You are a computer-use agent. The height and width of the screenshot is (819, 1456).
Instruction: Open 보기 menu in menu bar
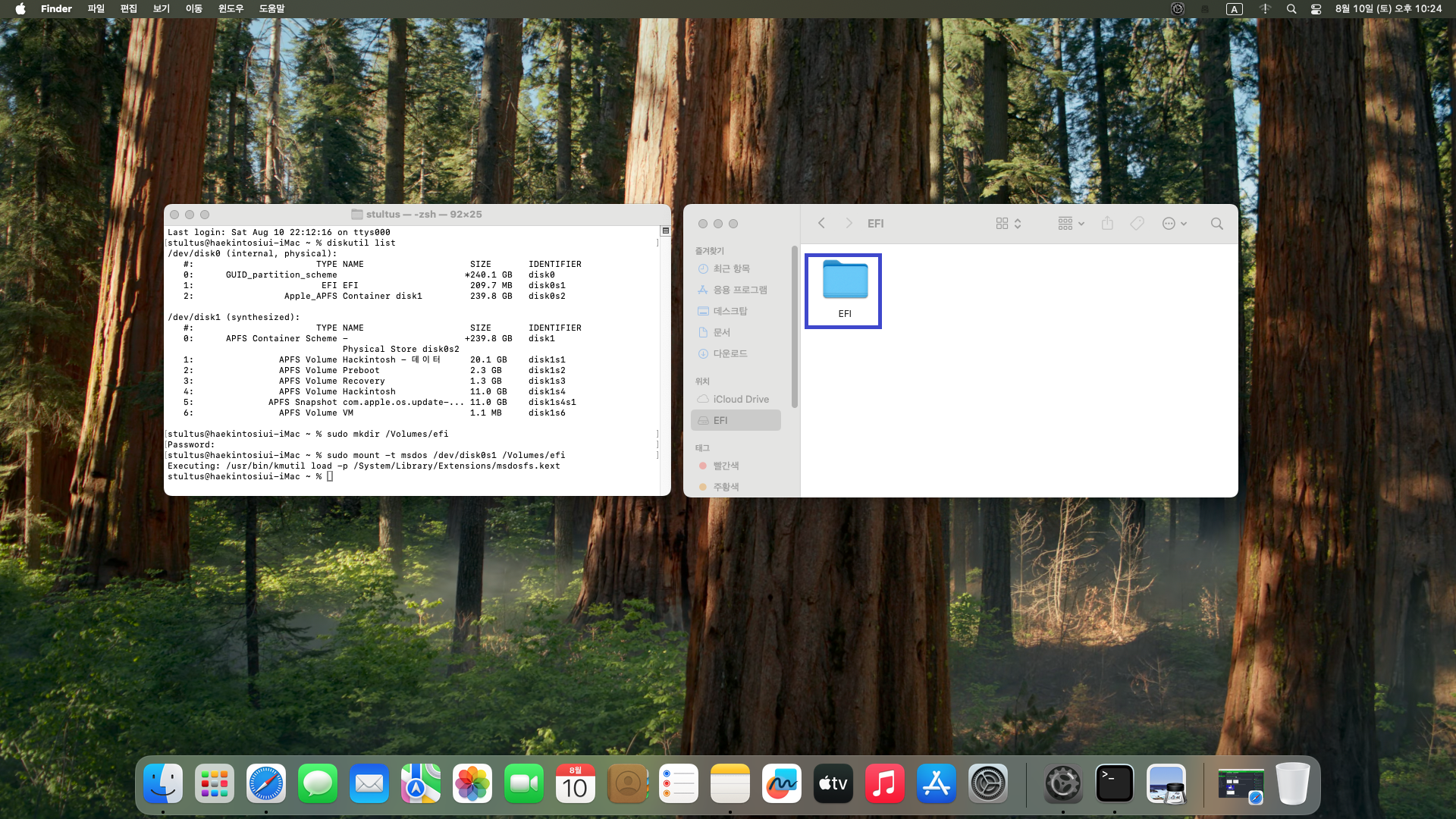(x=161, y=9)
